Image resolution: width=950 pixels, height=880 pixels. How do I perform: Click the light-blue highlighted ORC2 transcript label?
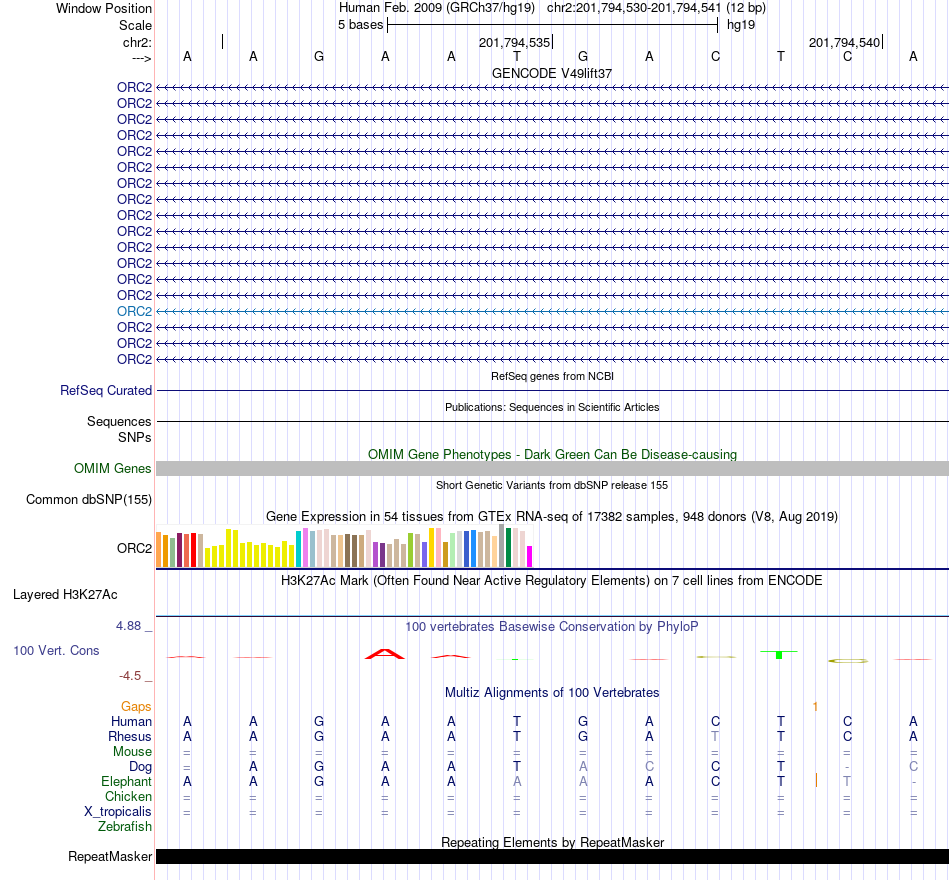(x=135, y=312)
